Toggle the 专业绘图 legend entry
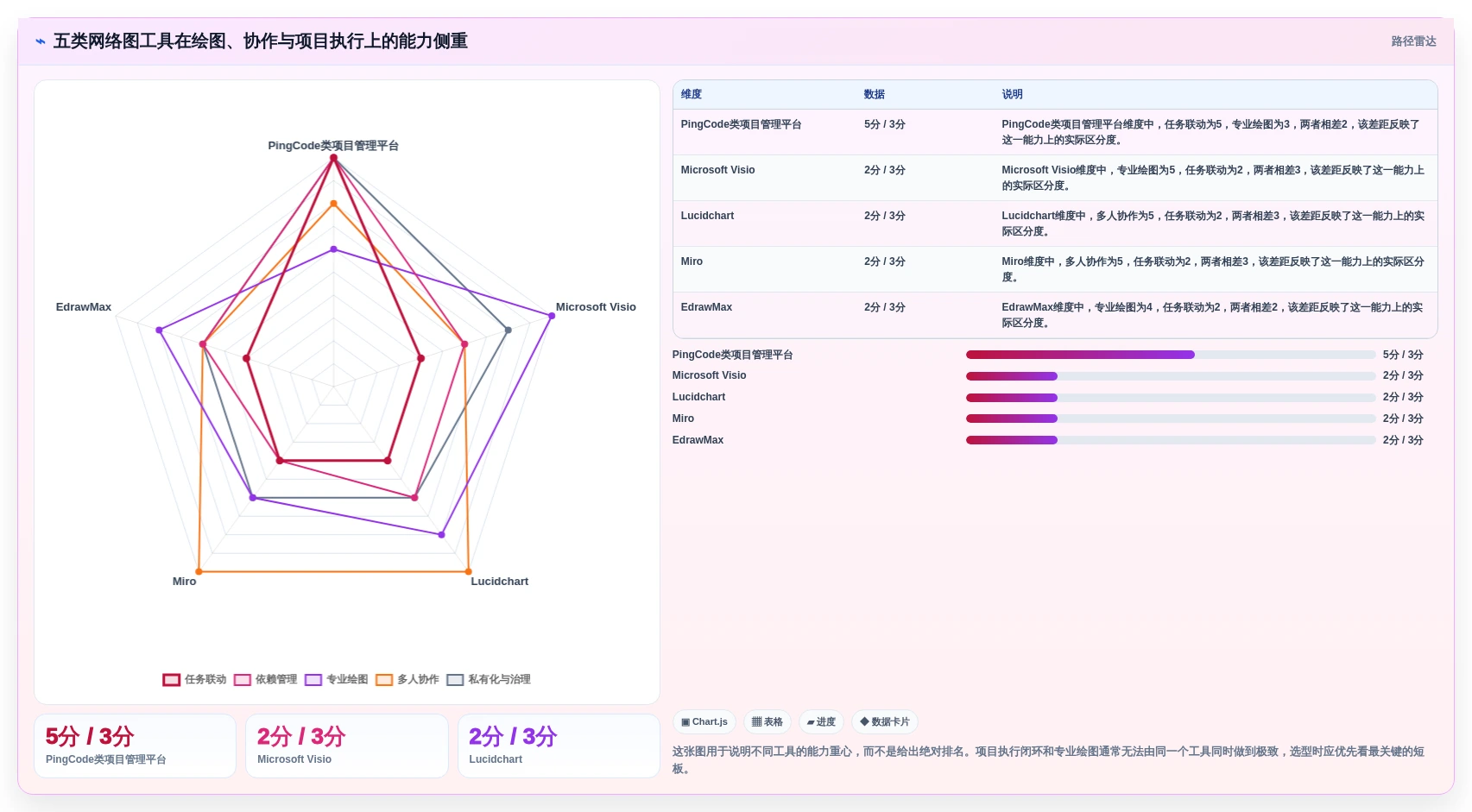 pyautogui.click(x=337, y=680)
